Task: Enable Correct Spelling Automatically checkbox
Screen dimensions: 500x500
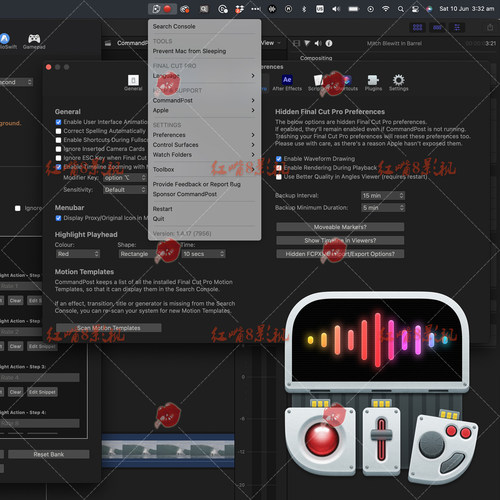Action: [58, 131]
